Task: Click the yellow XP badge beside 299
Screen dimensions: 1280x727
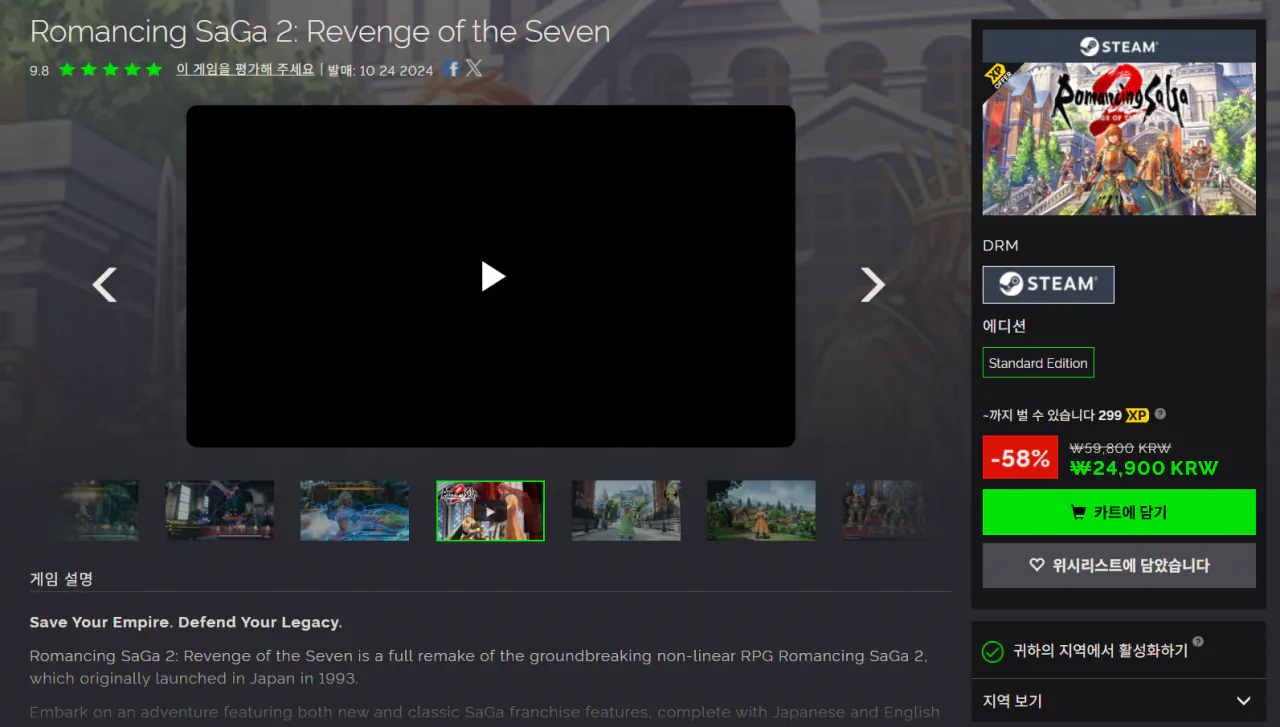Action: 1137,415
